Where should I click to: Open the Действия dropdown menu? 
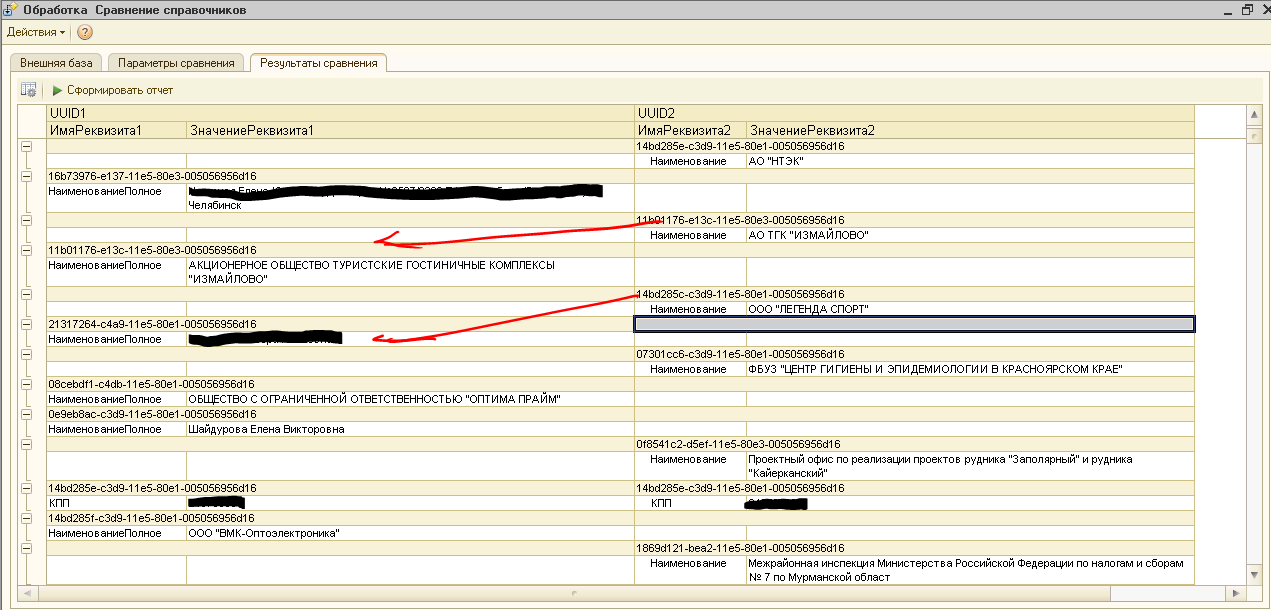(36, 32)
